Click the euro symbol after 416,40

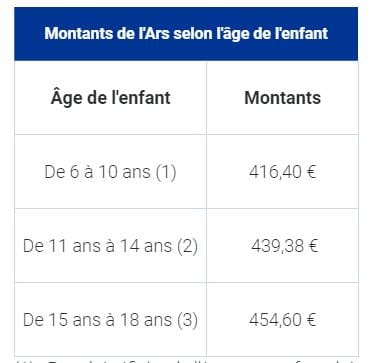tap(311, 172)
